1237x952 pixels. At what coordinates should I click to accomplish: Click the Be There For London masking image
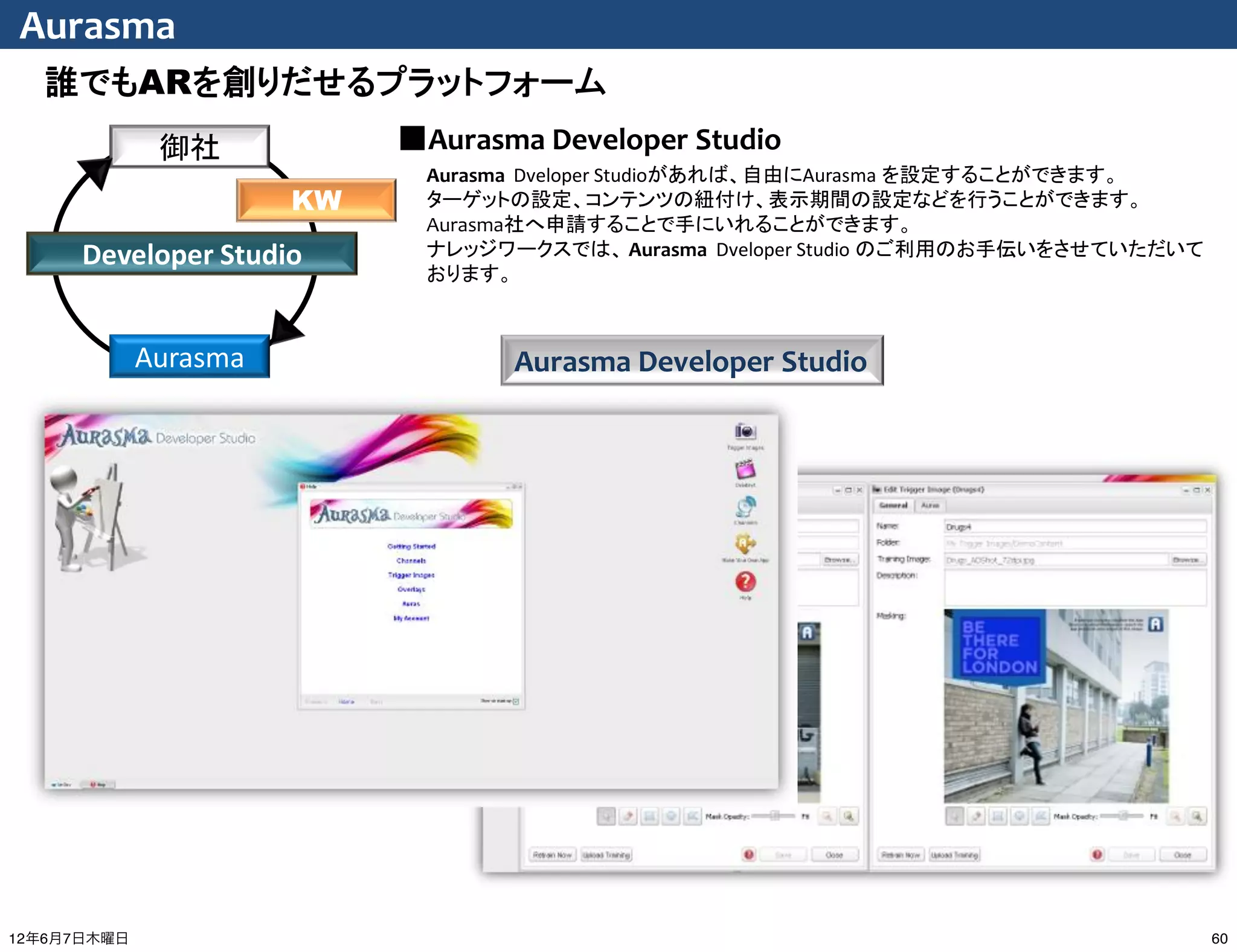(x=1056, y=706)
